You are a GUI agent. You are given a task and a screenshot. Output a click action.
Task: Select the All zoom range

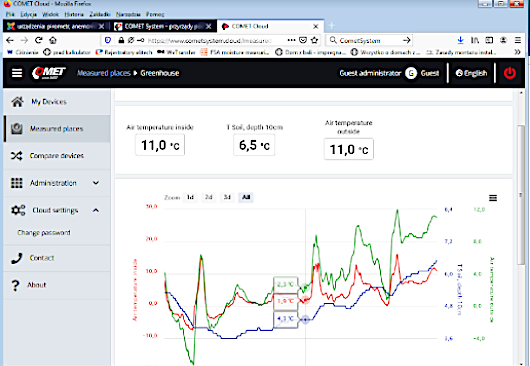tap(246, 197)
